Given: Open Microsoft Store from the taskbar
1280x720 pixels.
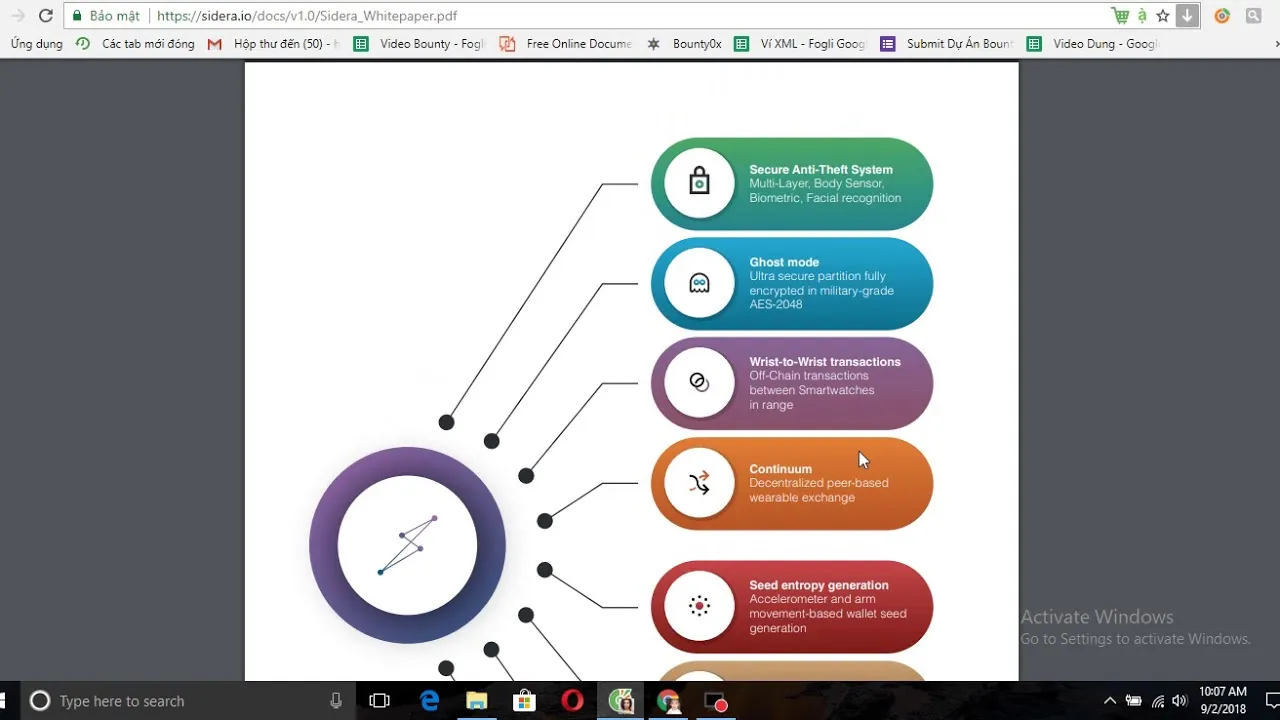Looking at the screenshot, I should point(524,701).
